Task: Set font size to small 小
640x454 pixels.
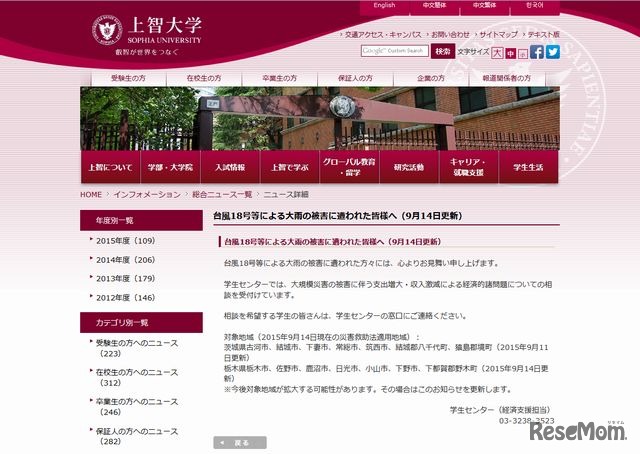Action: point(523,54)
